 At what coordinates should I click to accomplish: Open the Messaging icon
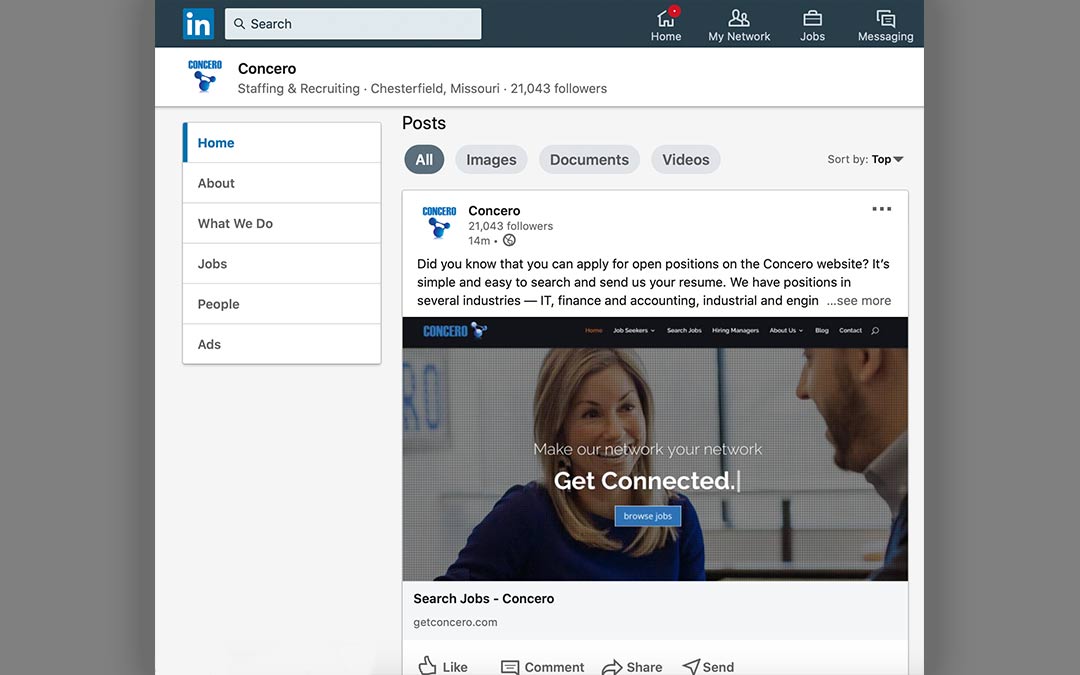point(885,25)
